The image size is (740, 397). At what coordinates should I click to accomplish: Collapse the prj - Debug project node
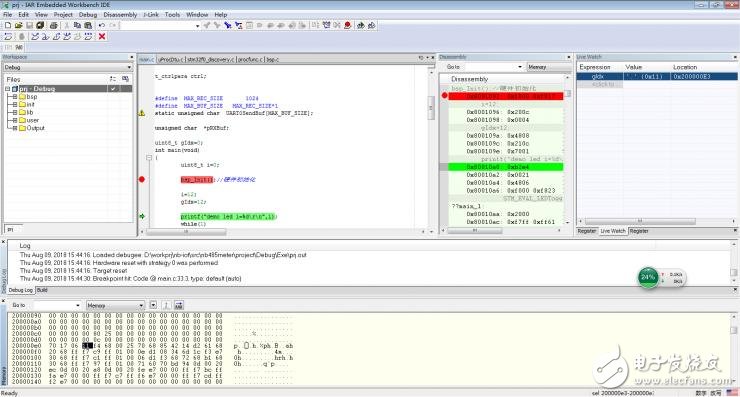pos(8,89)
